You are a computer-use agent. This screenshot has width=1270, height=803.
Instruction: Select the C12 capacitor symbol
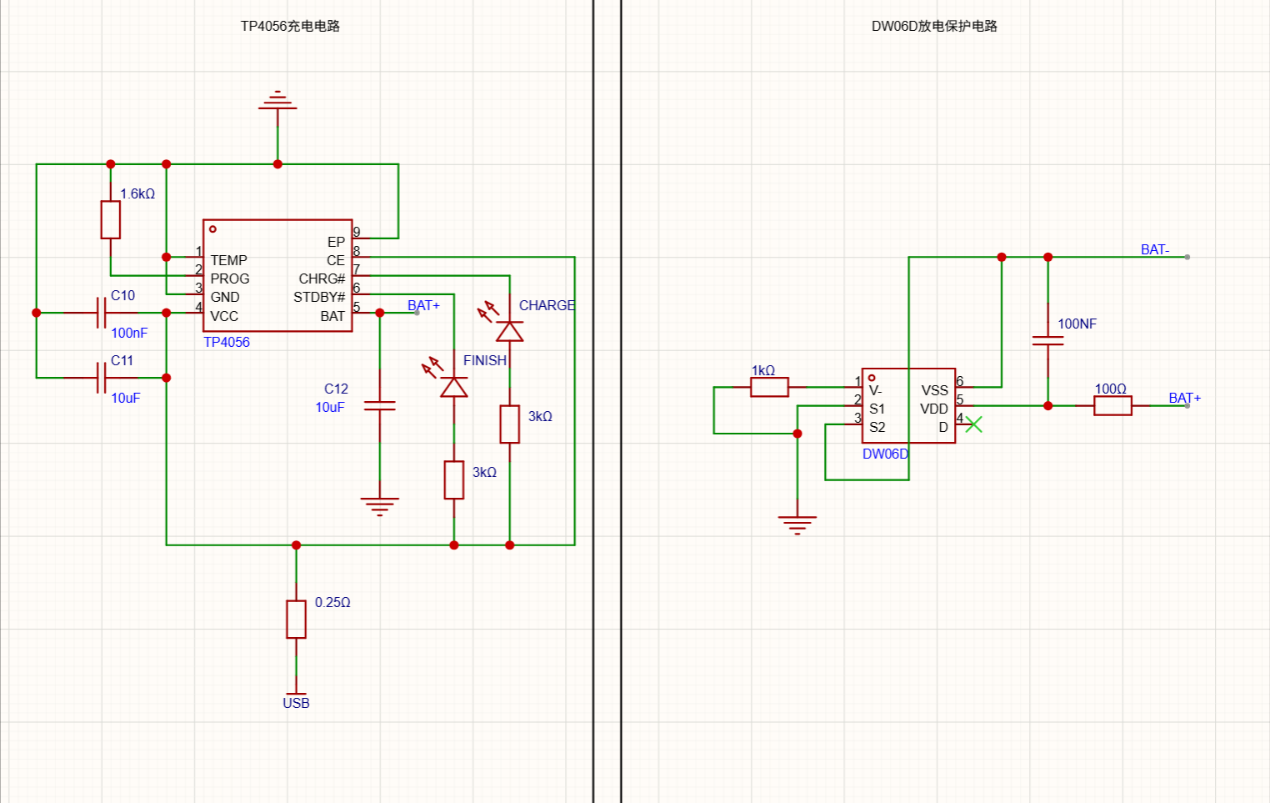point(379,405)
